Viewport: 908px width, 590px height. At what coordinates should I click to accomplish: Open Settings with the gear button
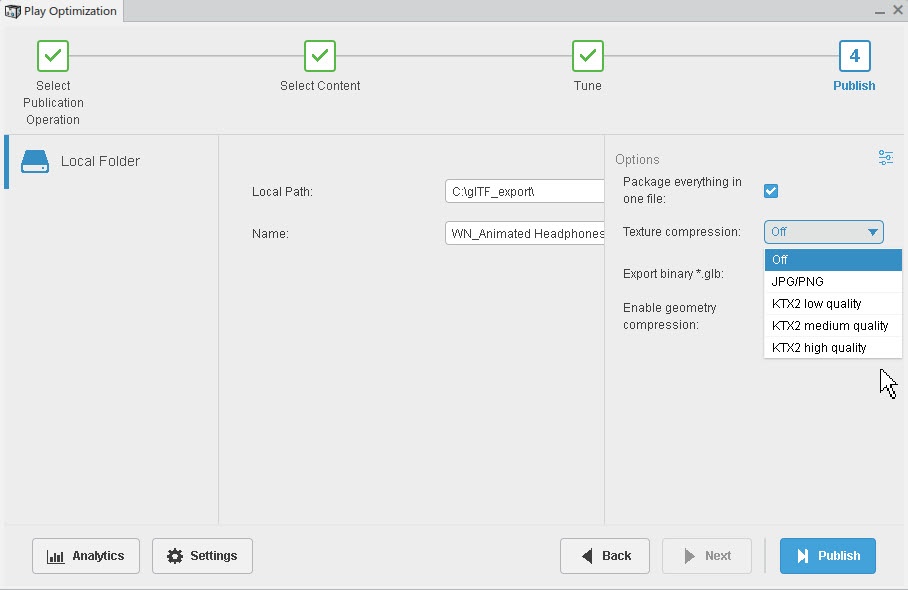point(202,556)
